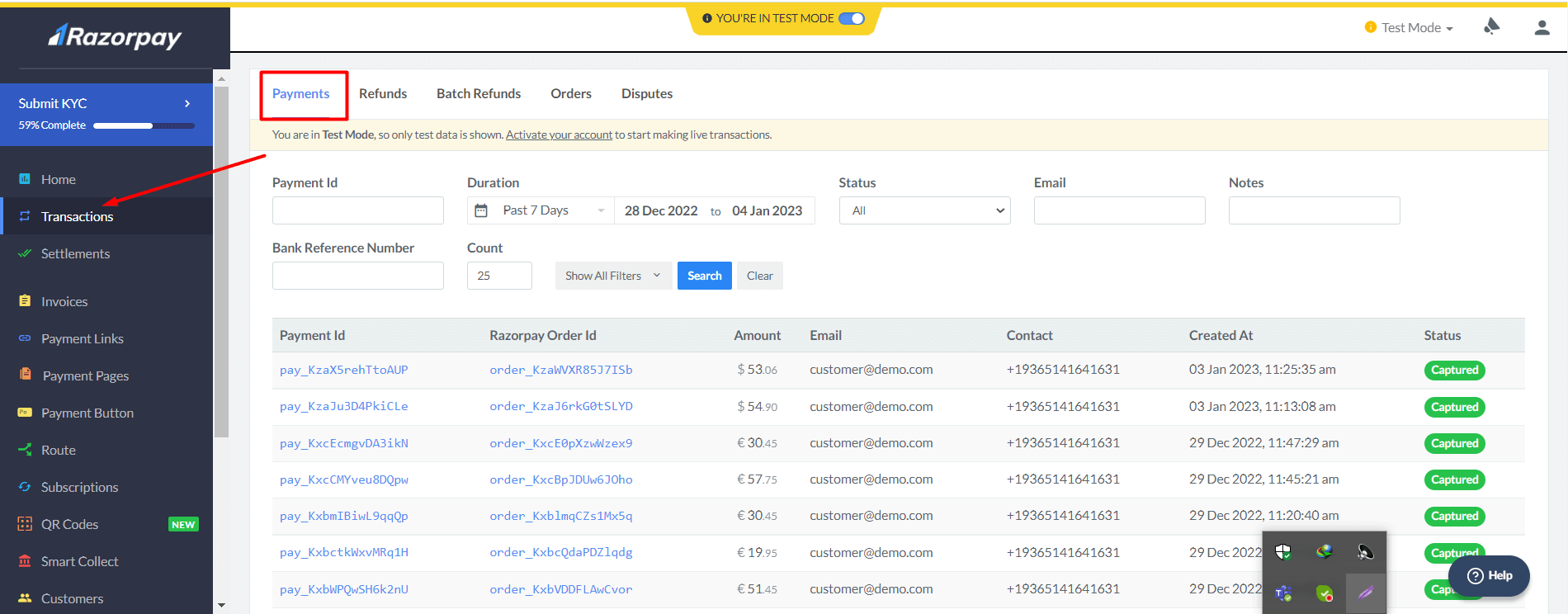
Task: Click the Activate your account link
Action: pos(559,135)
